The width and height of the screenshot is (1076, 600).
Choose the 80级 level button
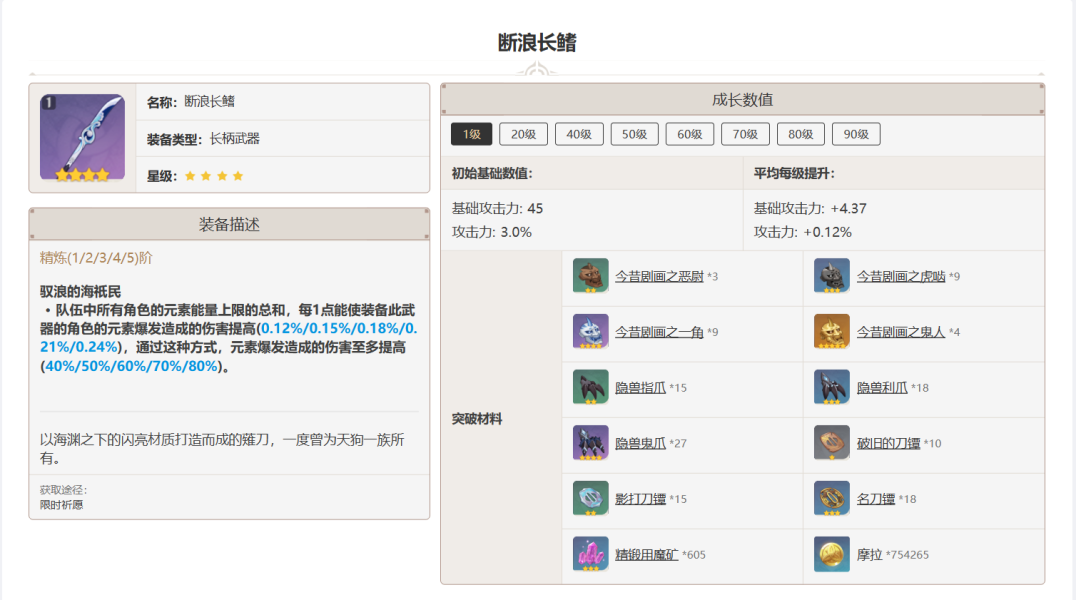(800, 134)
